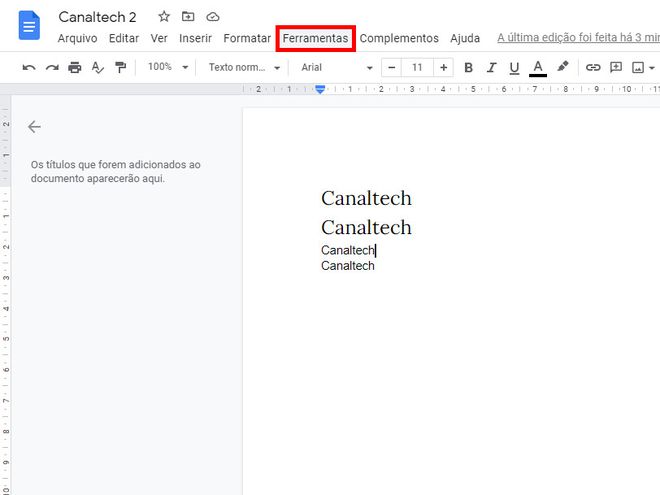Select the paint format tool
This screenshot has height=495, width=660.
pos(120,67)
